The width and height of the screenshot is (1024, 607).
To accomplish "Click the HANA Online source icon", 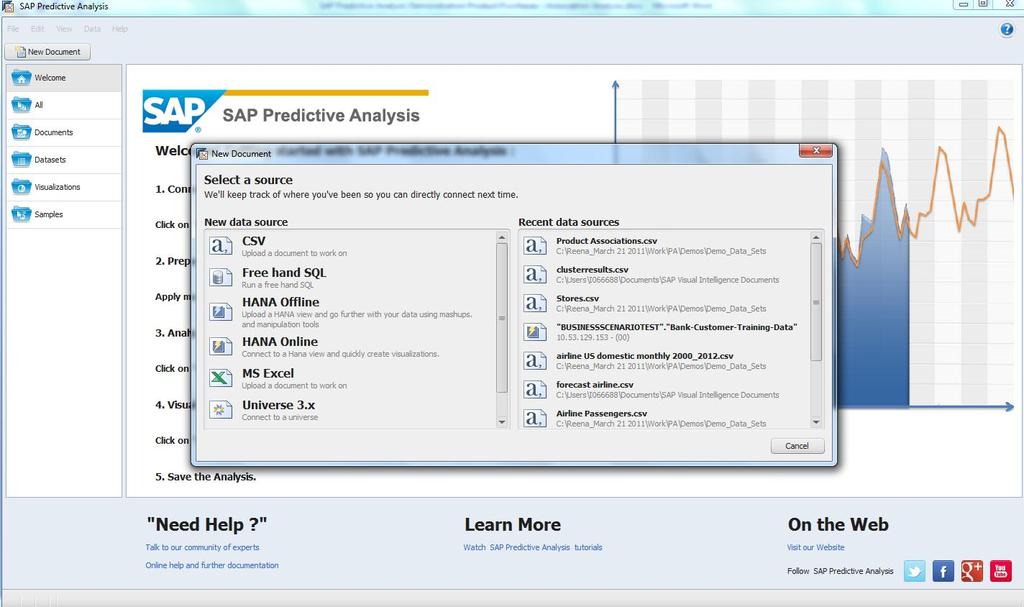I will pyautogui.click(x=221, y=346).
